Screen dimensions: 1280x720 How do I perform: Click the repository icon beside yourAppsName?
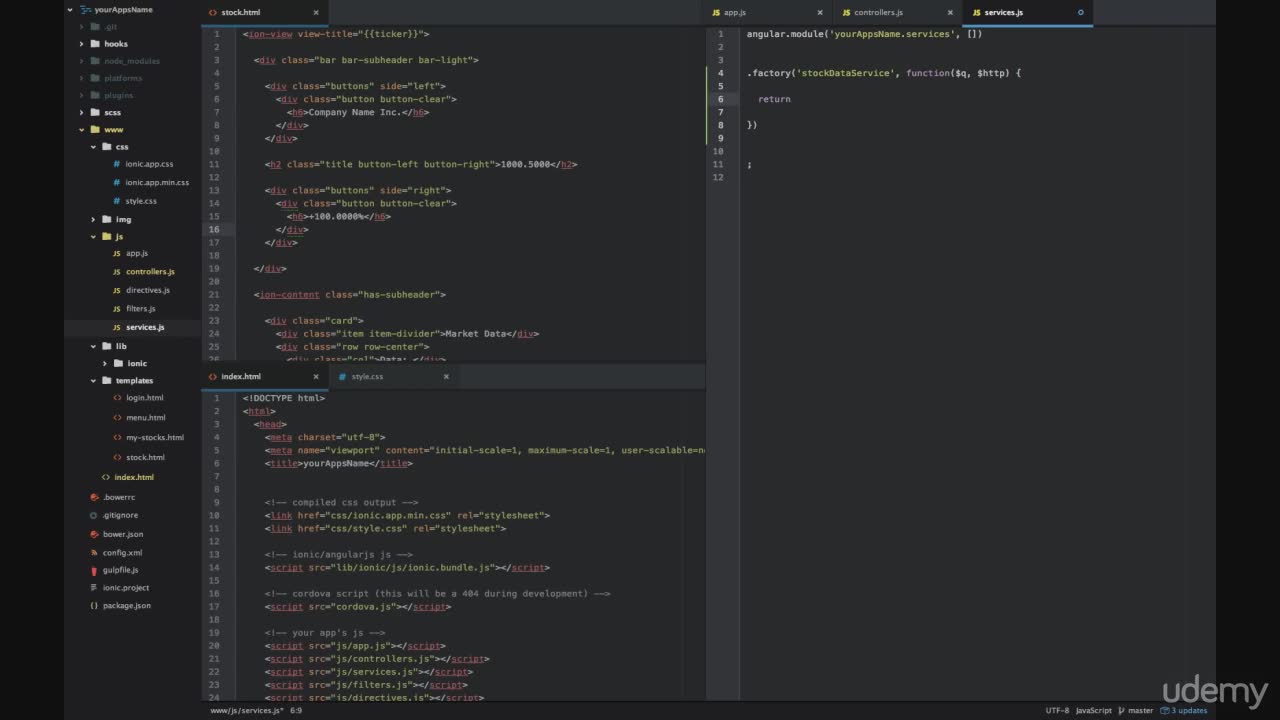[84, 9]
